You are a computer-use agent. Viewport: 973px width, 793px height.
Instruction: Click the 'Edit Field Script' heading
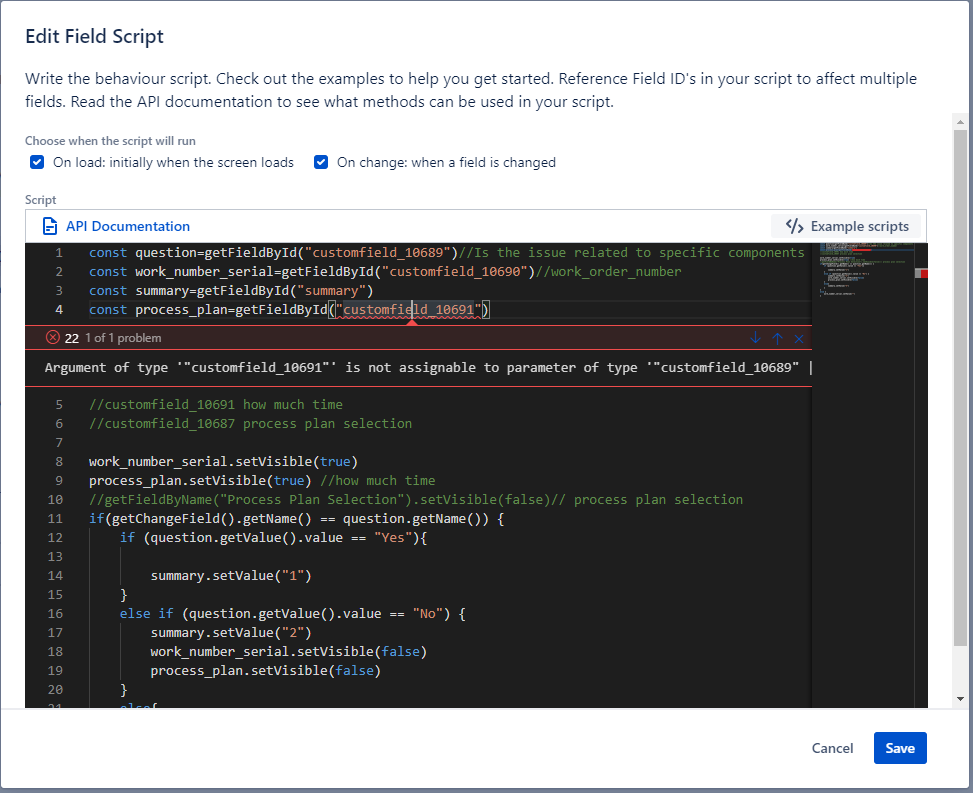pyautogui.click(x=94, y=36)
